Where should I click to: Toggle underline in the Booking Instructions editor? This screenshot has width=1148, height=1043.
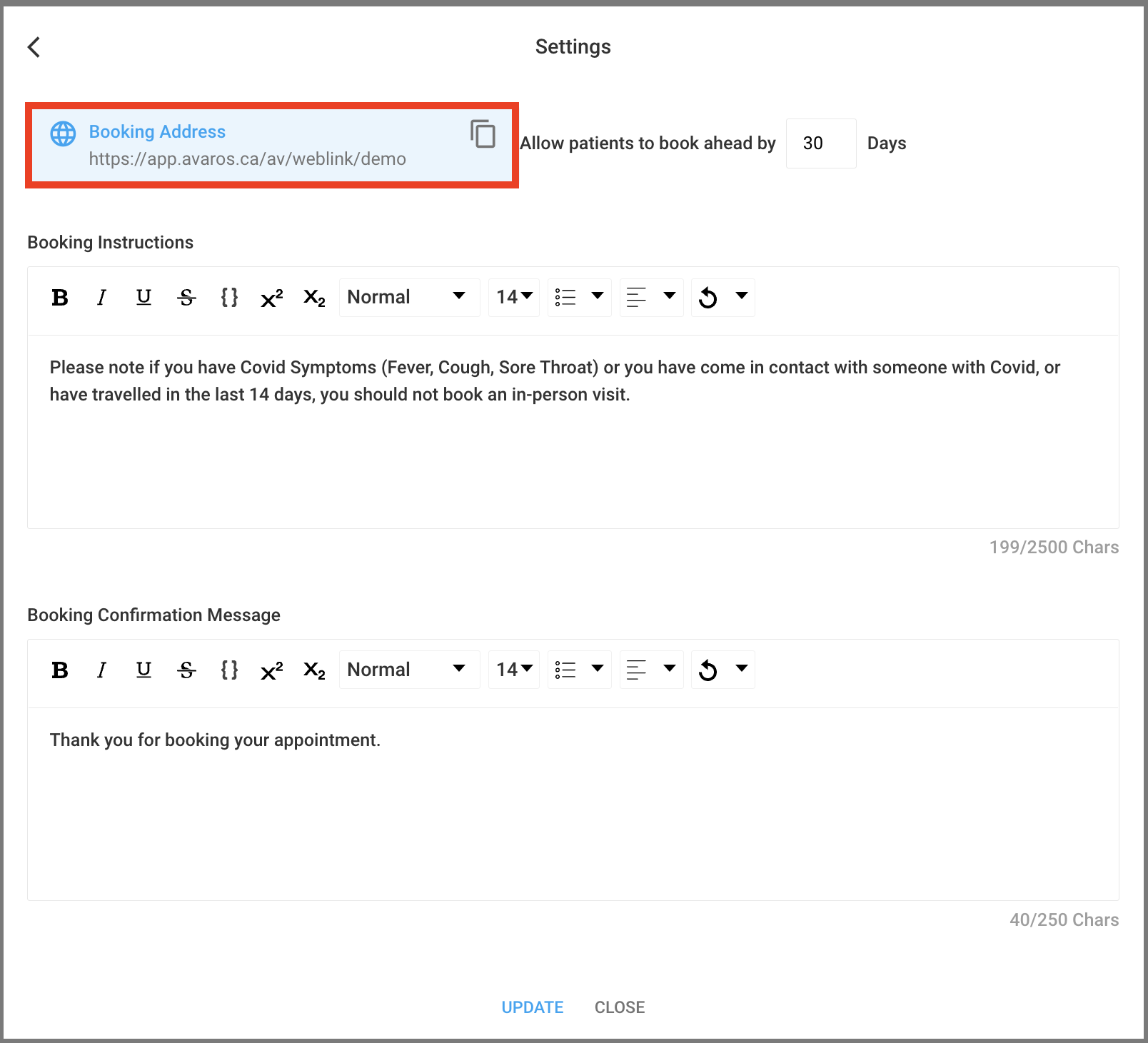pyautogui.click(x=143, y=298)
